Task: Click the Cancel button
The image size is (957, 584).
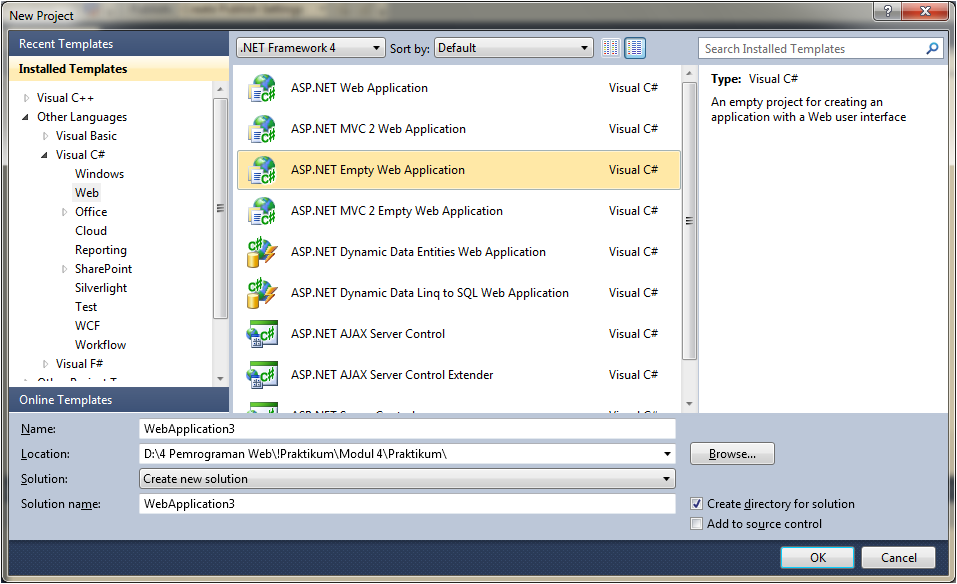Action: pos(898,557)
